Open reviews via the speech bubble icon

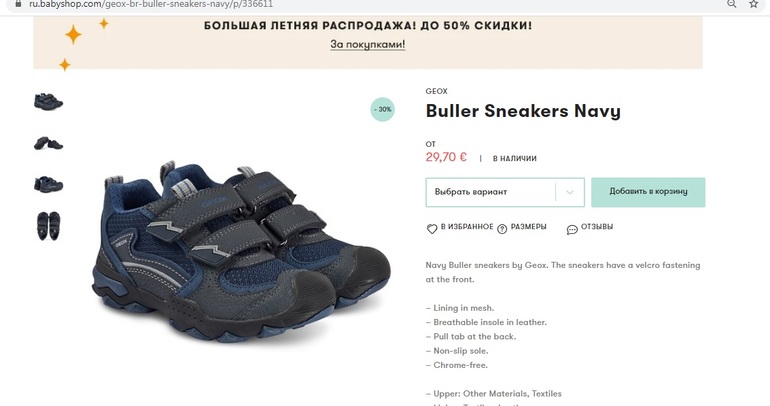pyautogui.click(x=572, y=229)
